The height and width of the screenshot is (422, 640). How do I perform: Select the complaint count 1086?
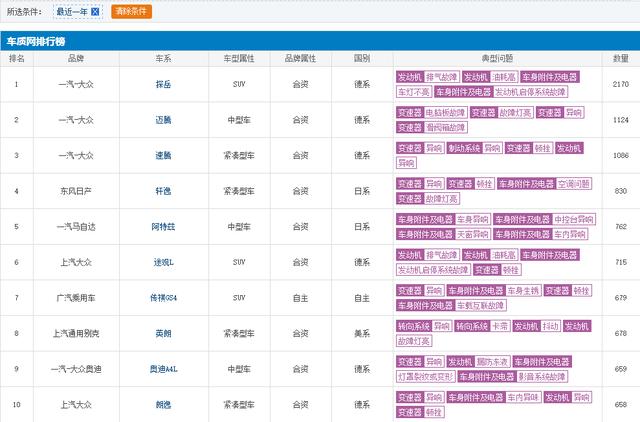point(621,155)
